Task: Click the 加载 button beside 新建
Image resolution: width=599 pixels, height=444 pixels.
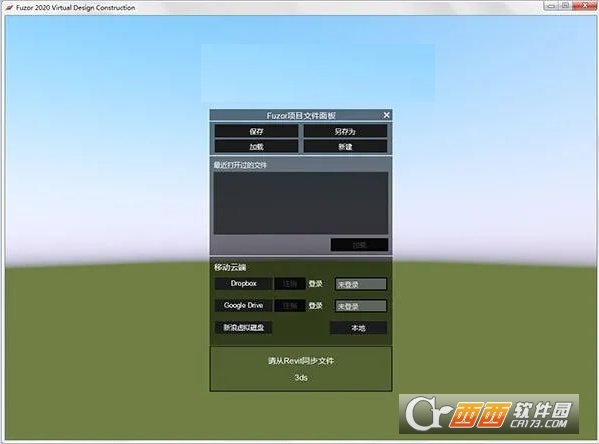Action: 256,146
